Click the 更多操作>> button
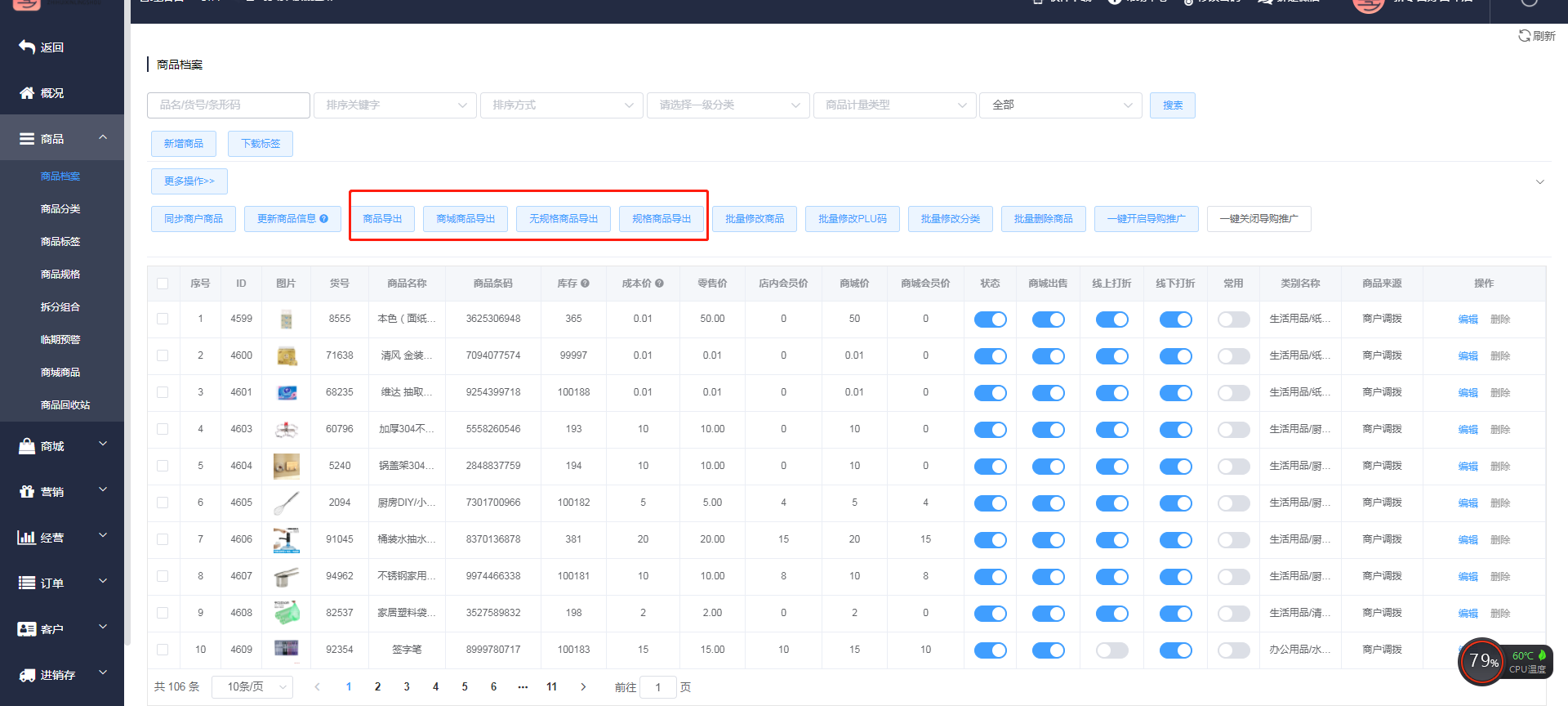This screenshot has height=706, width=1568. pyautogui.click(x=189, y=181)
